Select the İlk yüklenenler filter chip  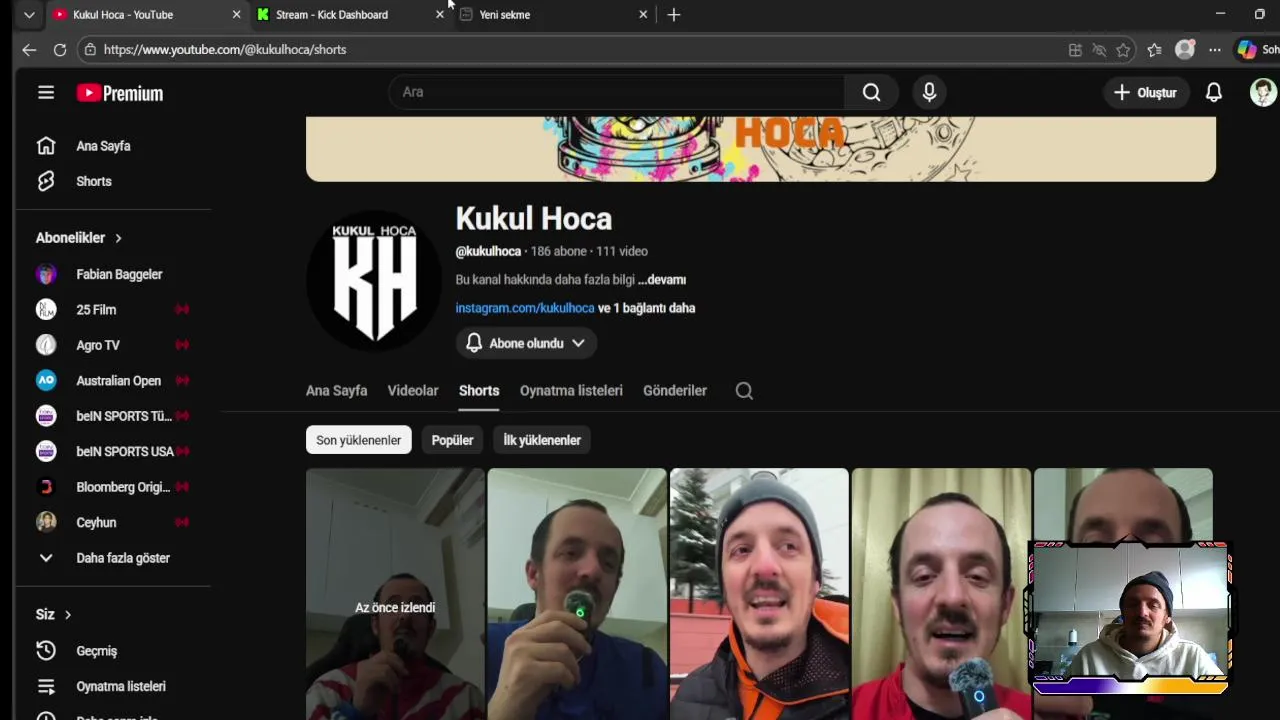542,440
